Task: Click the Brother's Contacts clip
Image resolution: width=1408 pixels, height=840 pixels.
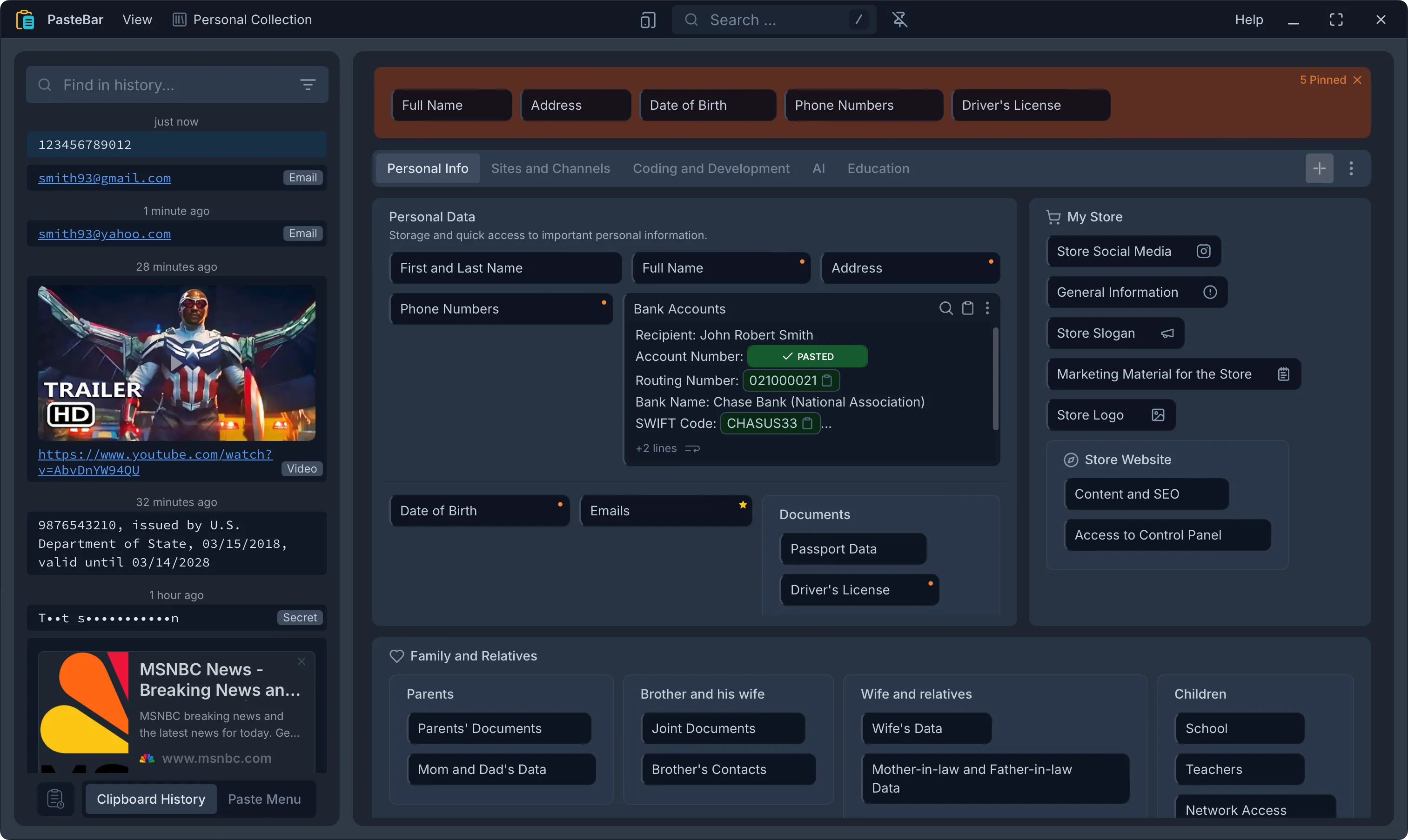Action: 728,770
